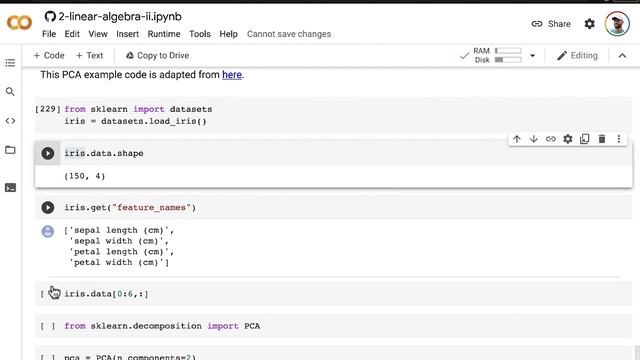This screenshot has height=360, width=640.
Task: Open the Files folder sidebar icon
Action: [x=10, y=150]
